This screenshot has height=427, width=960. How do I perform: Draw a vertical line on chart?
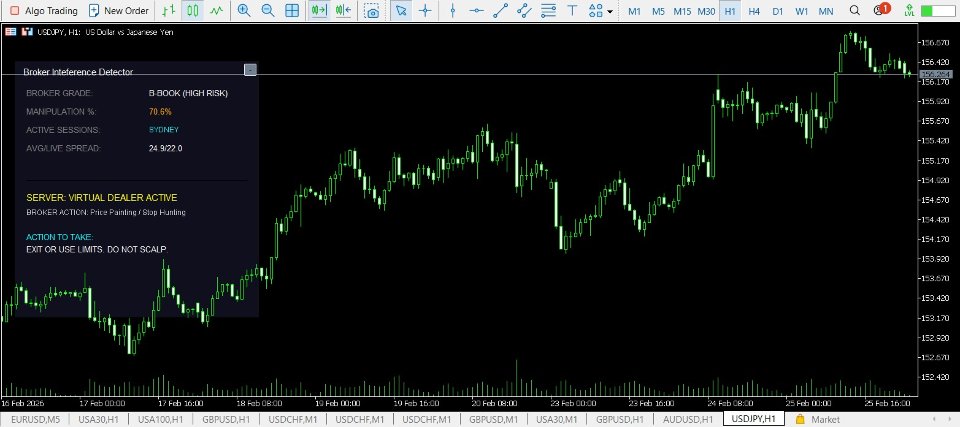coord(452,10)
